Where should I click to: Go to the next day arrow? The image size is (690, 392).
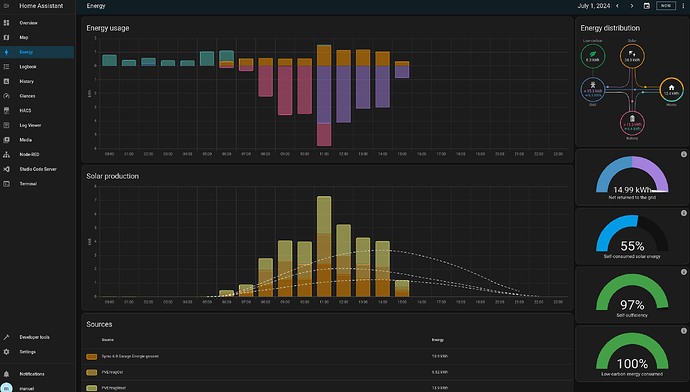tap(632, 6)
